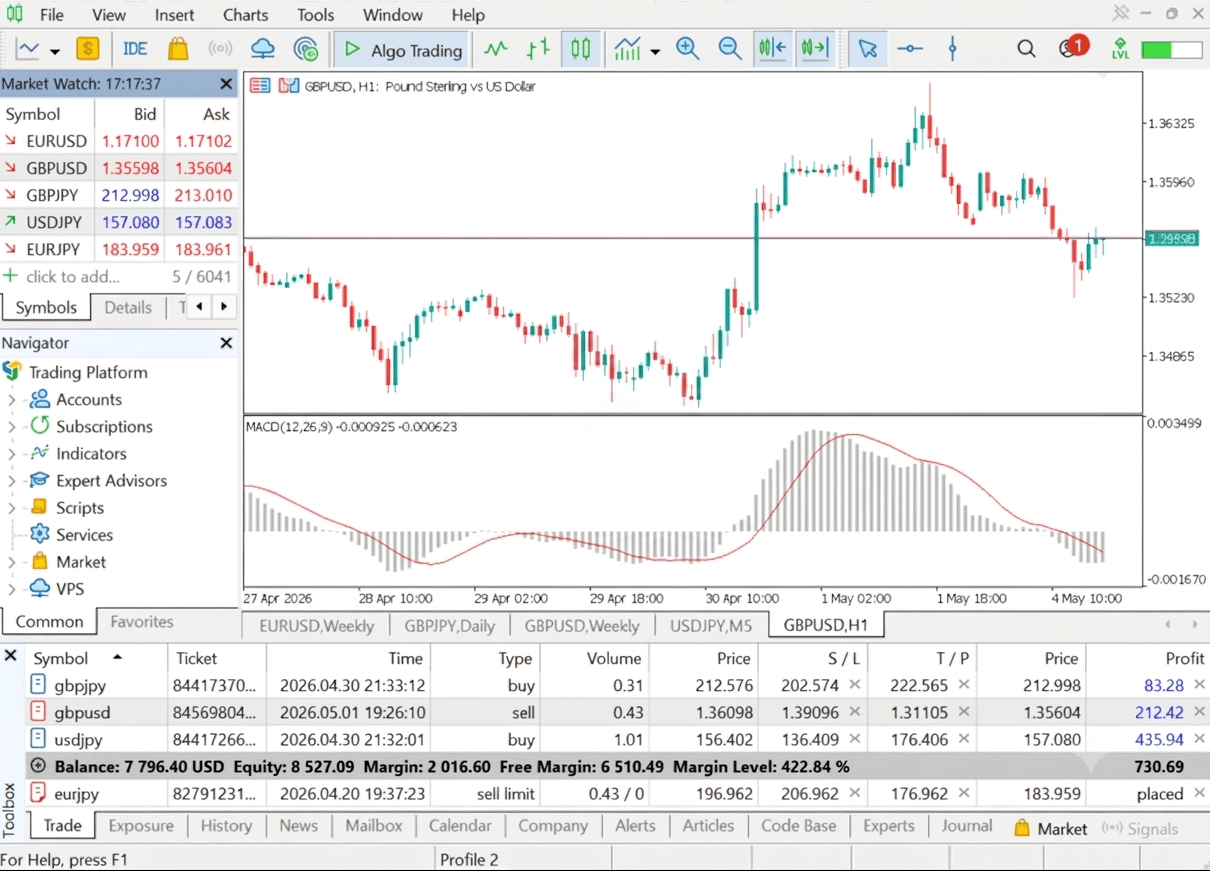Select the vertical line drawing tool

tap(952, 49)
